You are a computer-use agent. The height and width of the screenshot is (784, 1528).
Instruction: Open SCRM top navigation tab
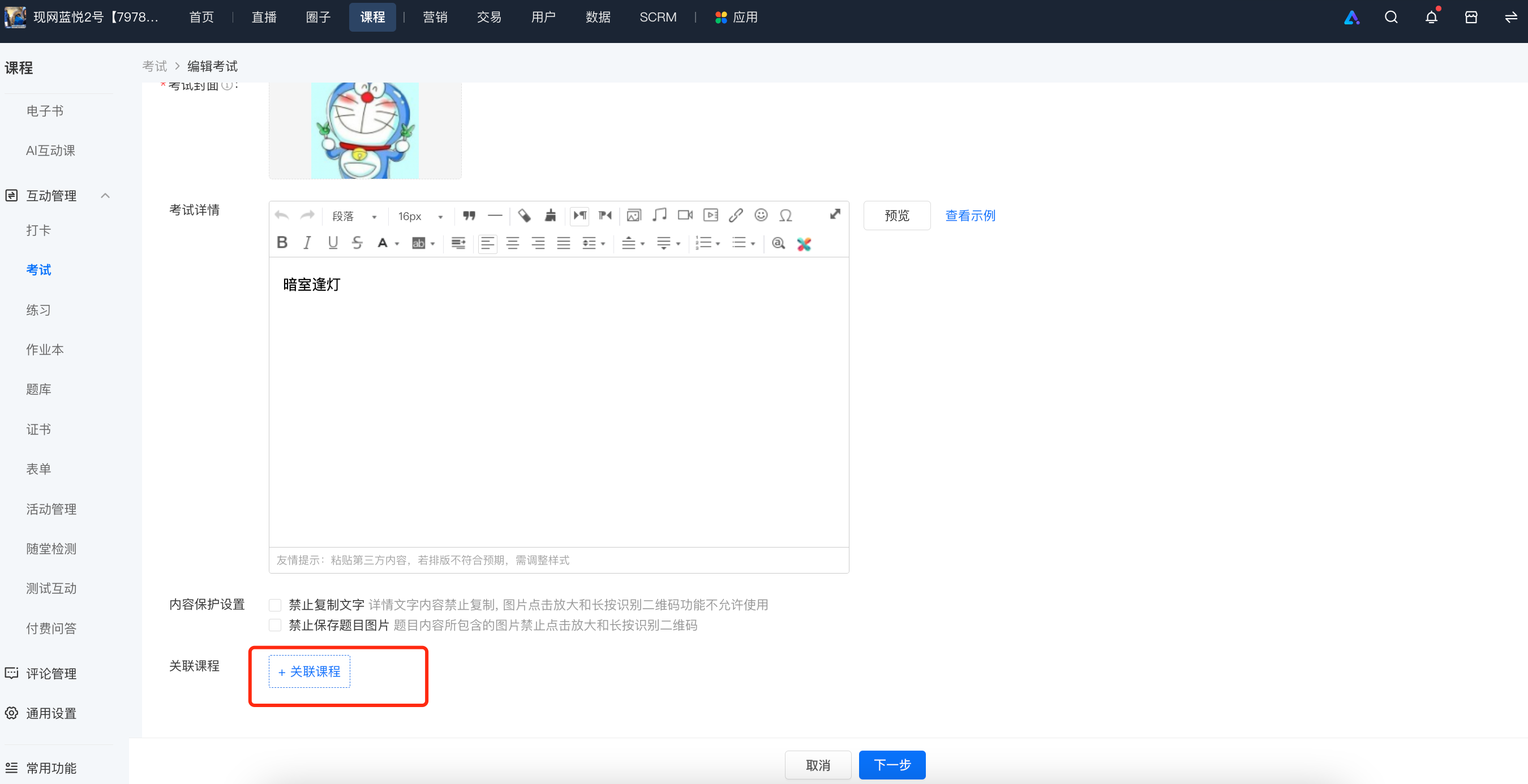[x=658, y=17]
